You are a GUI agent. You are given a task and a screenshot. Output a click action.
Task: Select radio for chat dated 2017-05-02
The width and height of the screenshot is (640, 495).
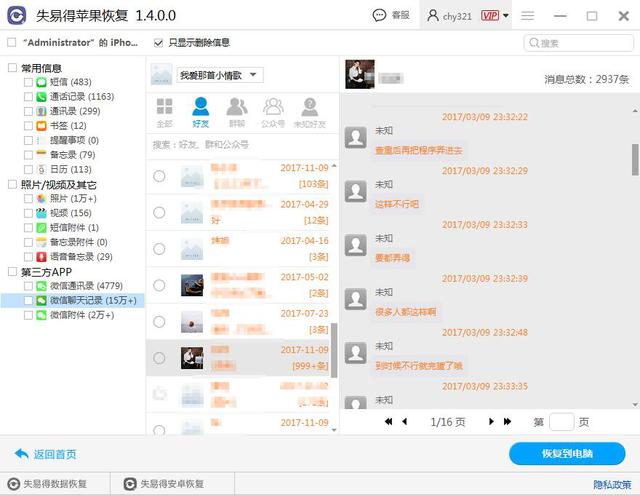(x=159, y=285)
